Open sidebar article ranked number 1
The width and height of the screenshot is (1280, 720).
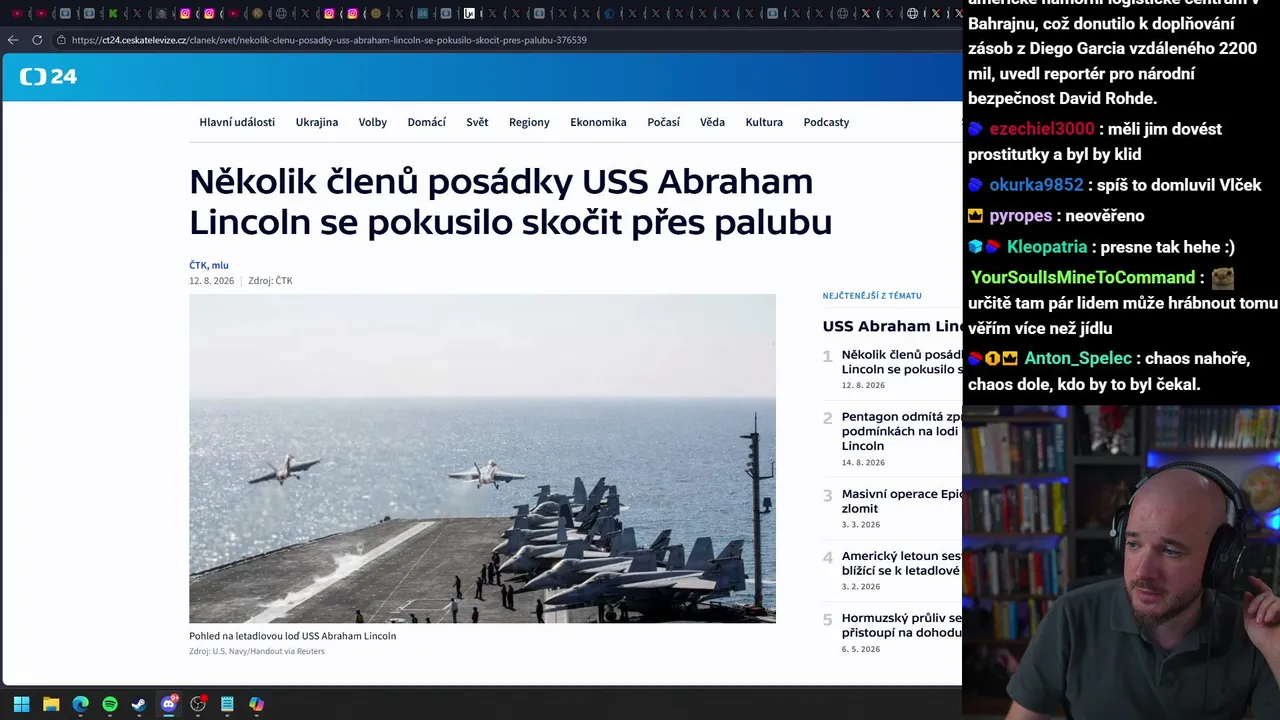[x=901, y=362]
